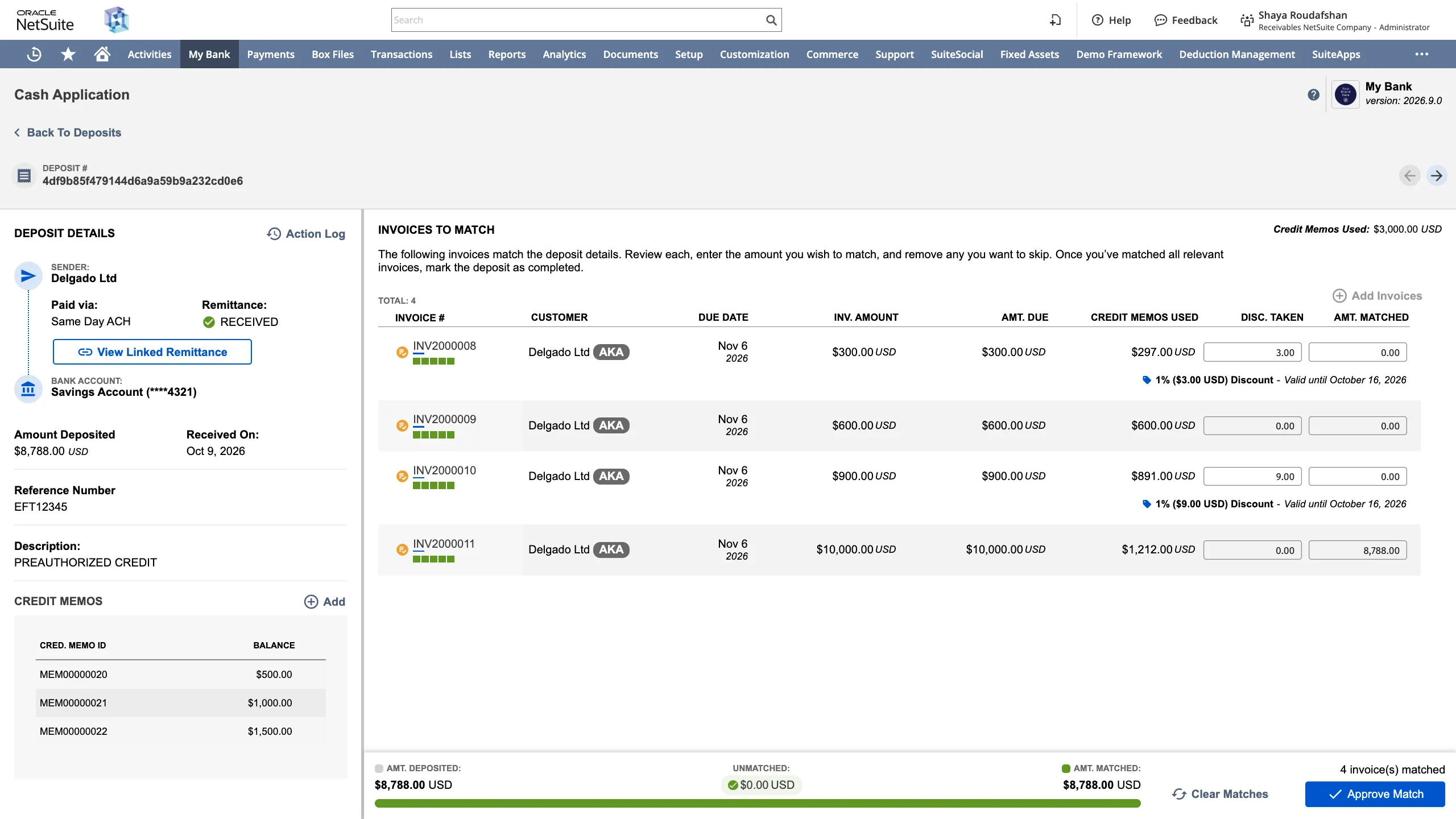
Task: Click Clear Matches
Action: pyautogui.click(x=1221, y=794)
